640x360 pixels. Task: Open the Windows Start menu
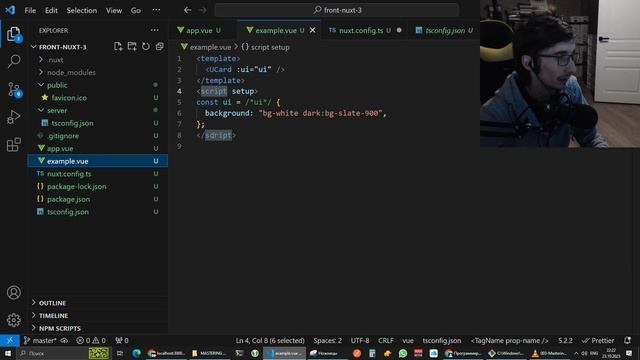tap(8, 353)
